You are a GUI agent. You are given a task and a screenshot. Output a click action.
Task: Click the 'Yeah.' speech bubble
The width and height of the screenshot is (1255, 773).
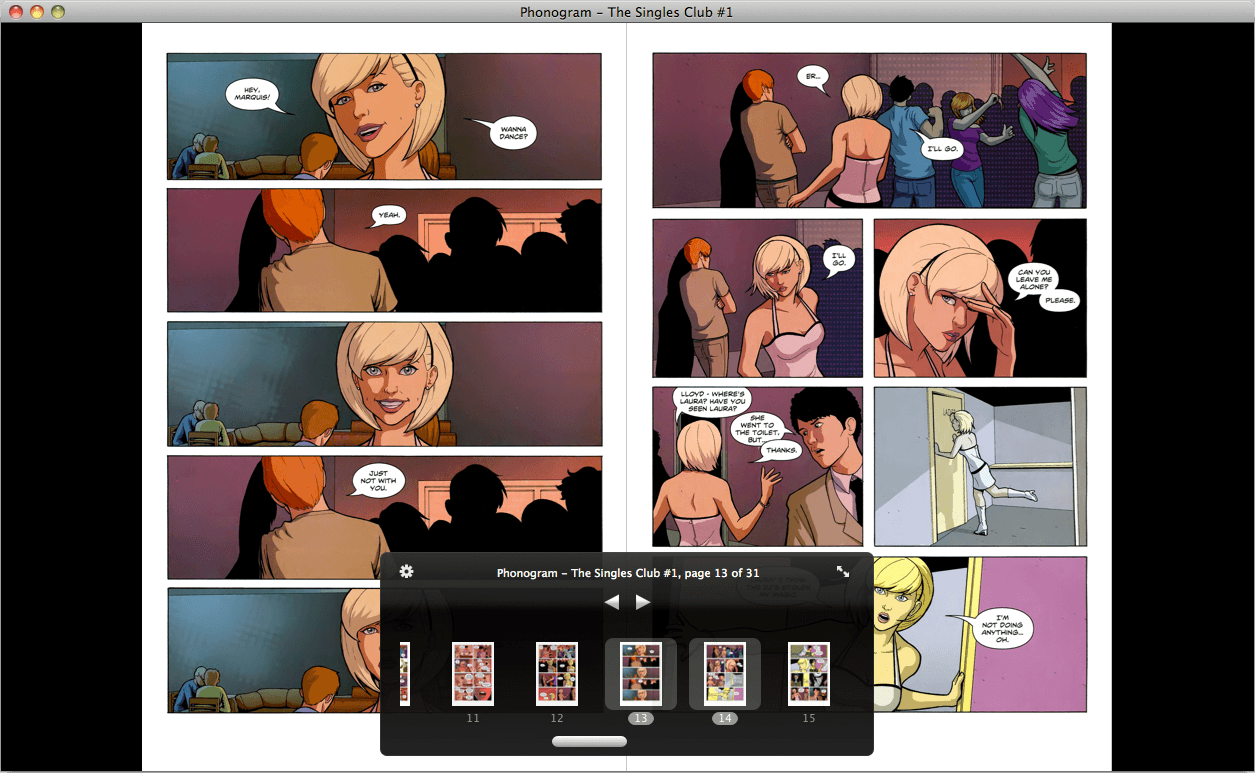coord(387,215)
